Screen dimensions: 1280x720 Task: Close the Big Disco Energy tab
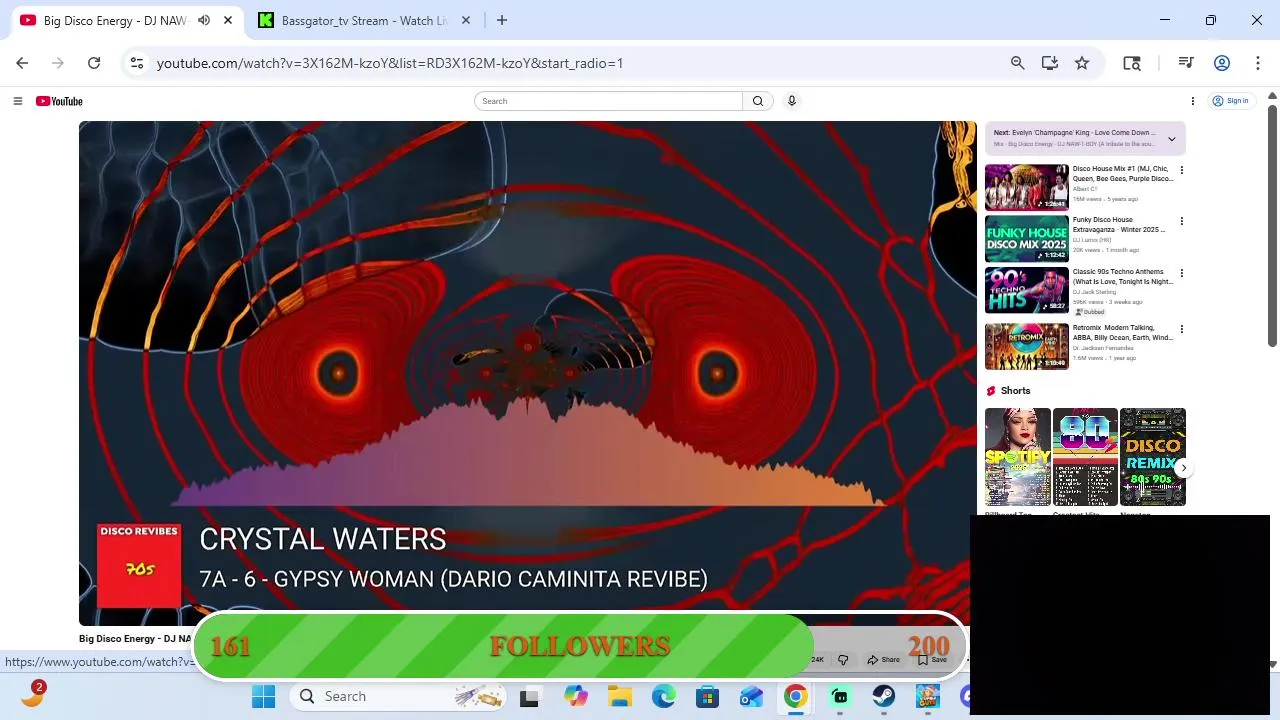[228, 20]
